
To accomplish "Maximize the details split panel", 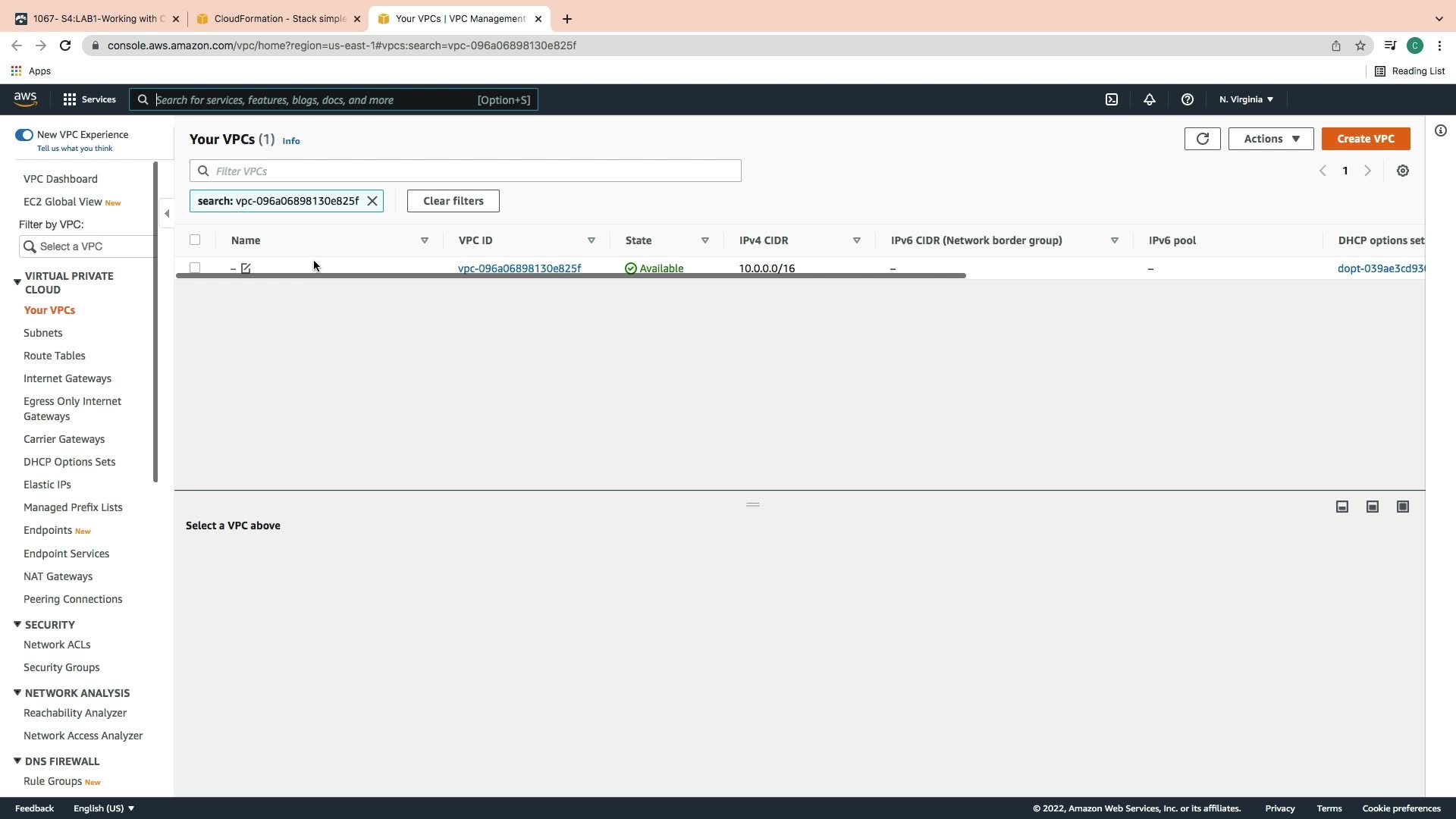I will pyautogui.click(x=1403, y=507).
